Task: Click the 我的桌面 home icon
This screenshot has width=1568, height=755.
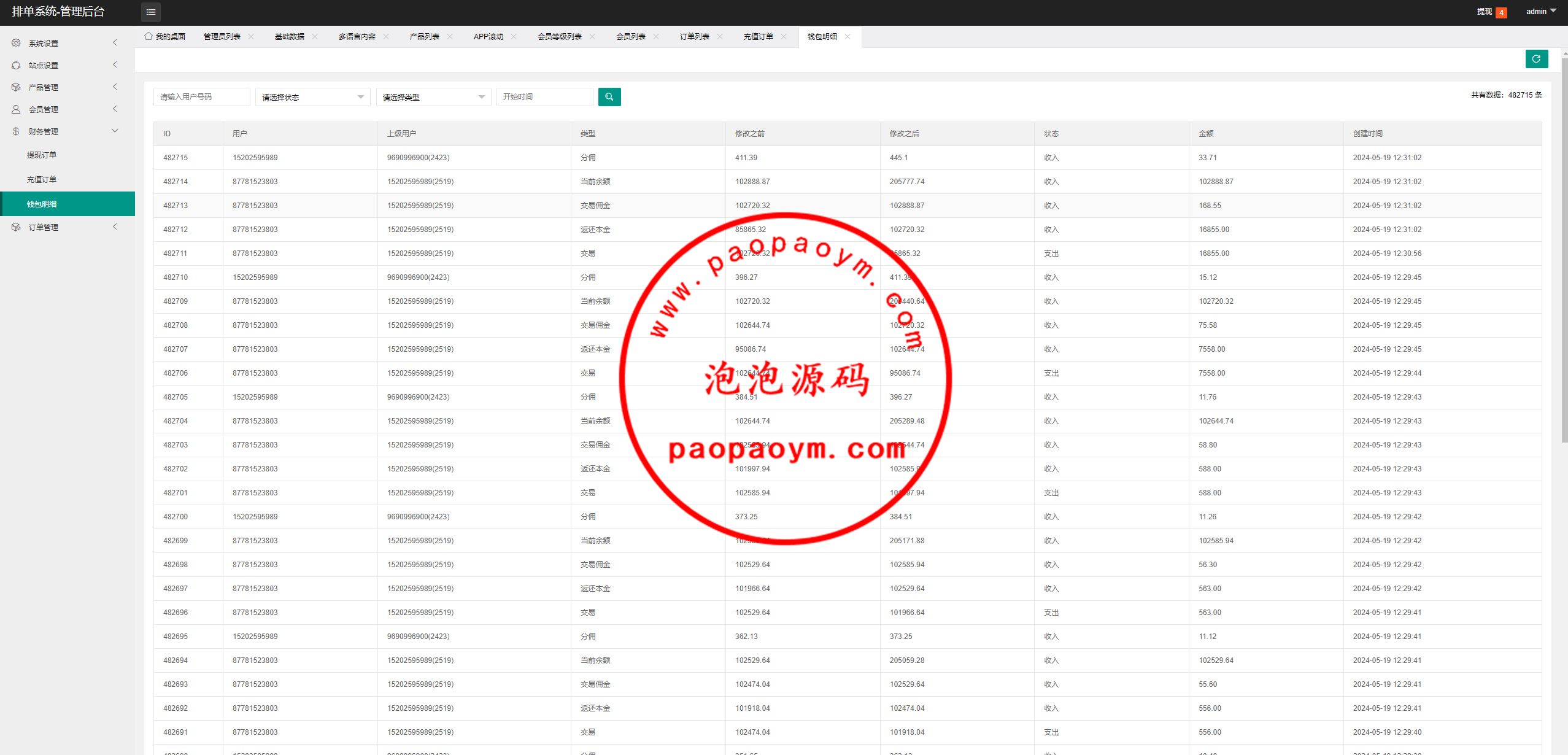Action: pyautogui.click(x=149, y=36)
